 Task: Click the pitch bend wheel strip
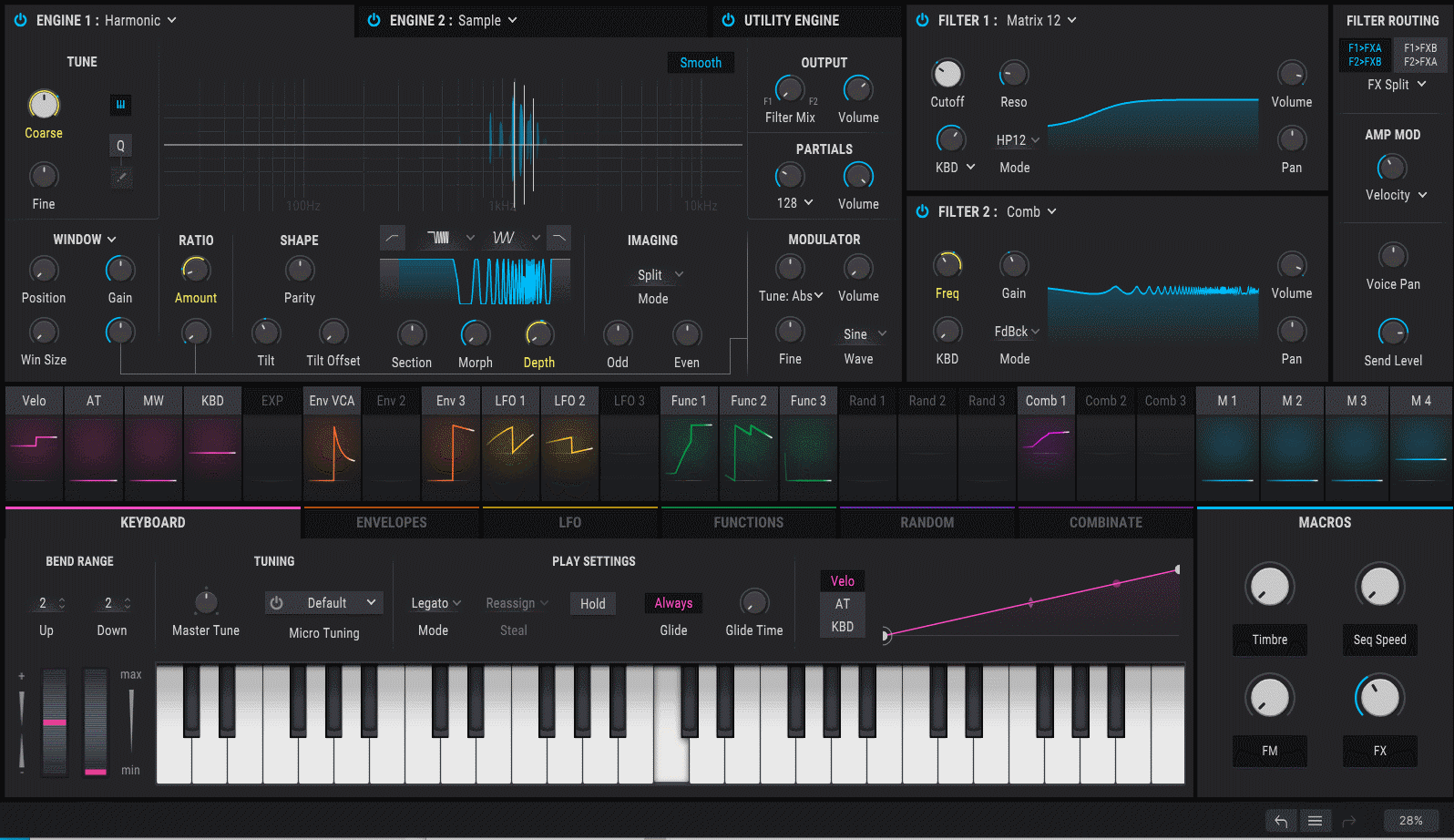[55, 722]
